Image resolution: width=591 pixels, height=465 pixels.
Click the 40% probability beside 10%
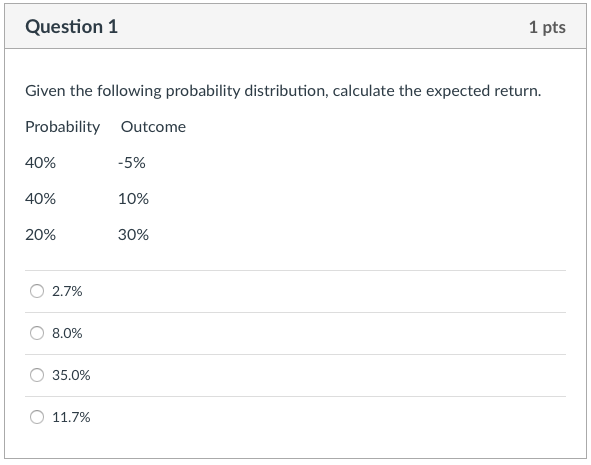40,199
